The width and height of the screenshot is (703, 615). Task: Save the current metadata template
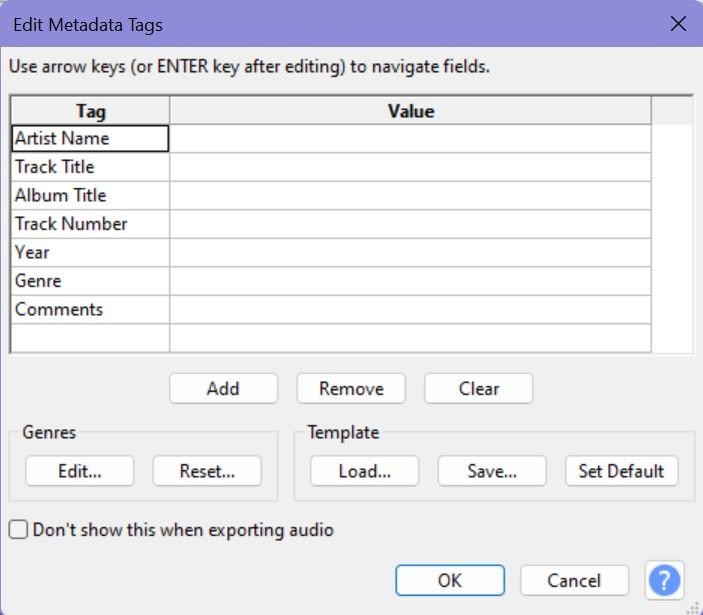[x=492, y=471]
